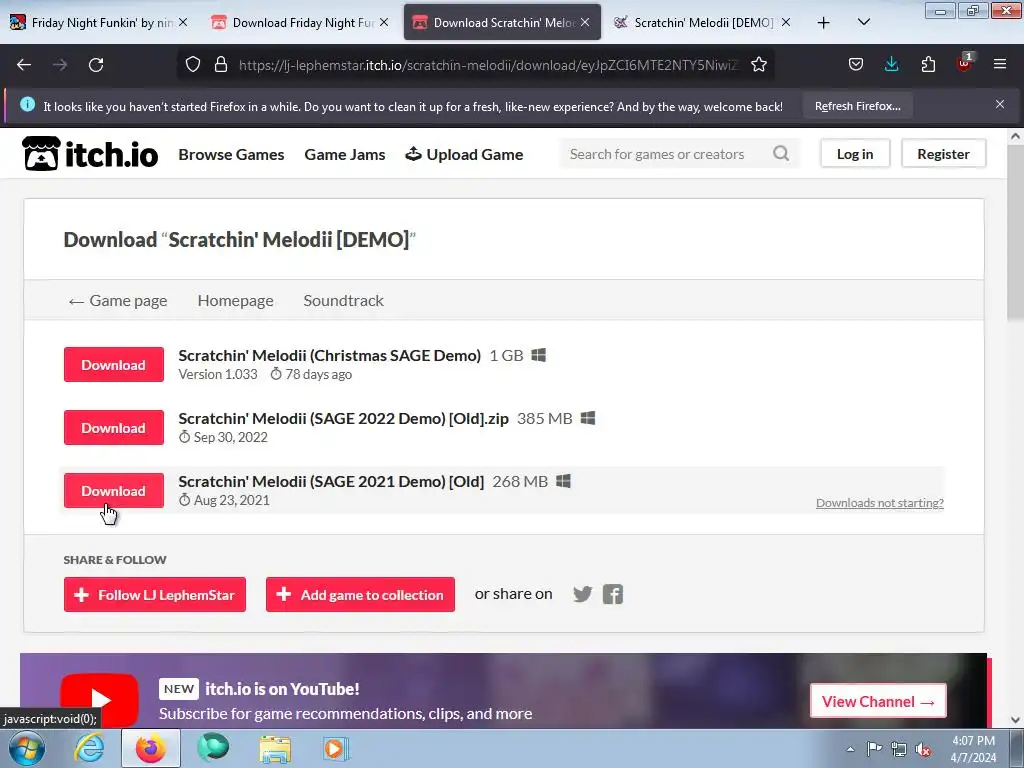Click the "Sep 30, 2022" date text
The width and height of the screenshot is (1024, 768).
coord(231,438)
